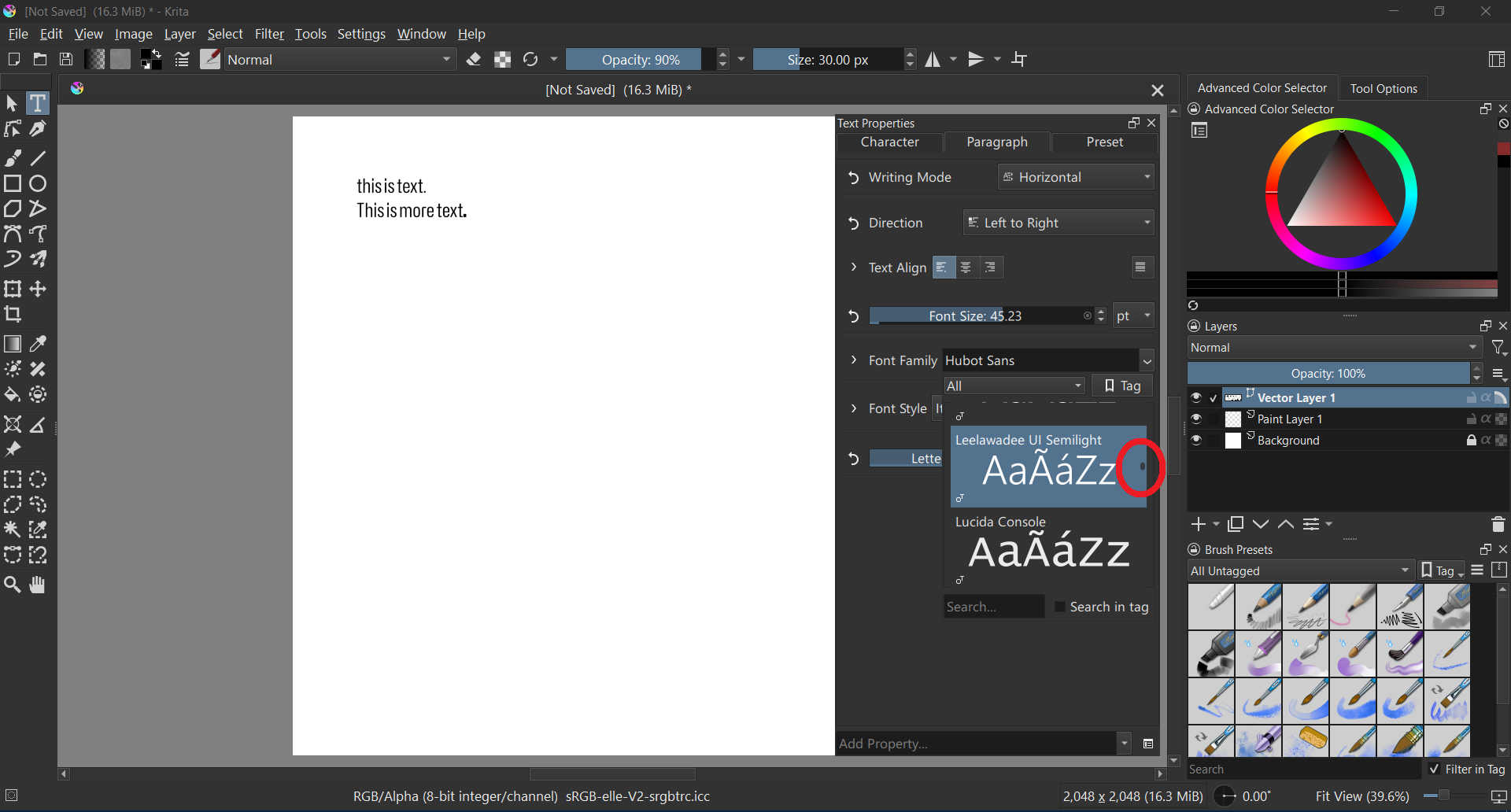Toggle preserve alpha button in toolbar

pos(502,59)
